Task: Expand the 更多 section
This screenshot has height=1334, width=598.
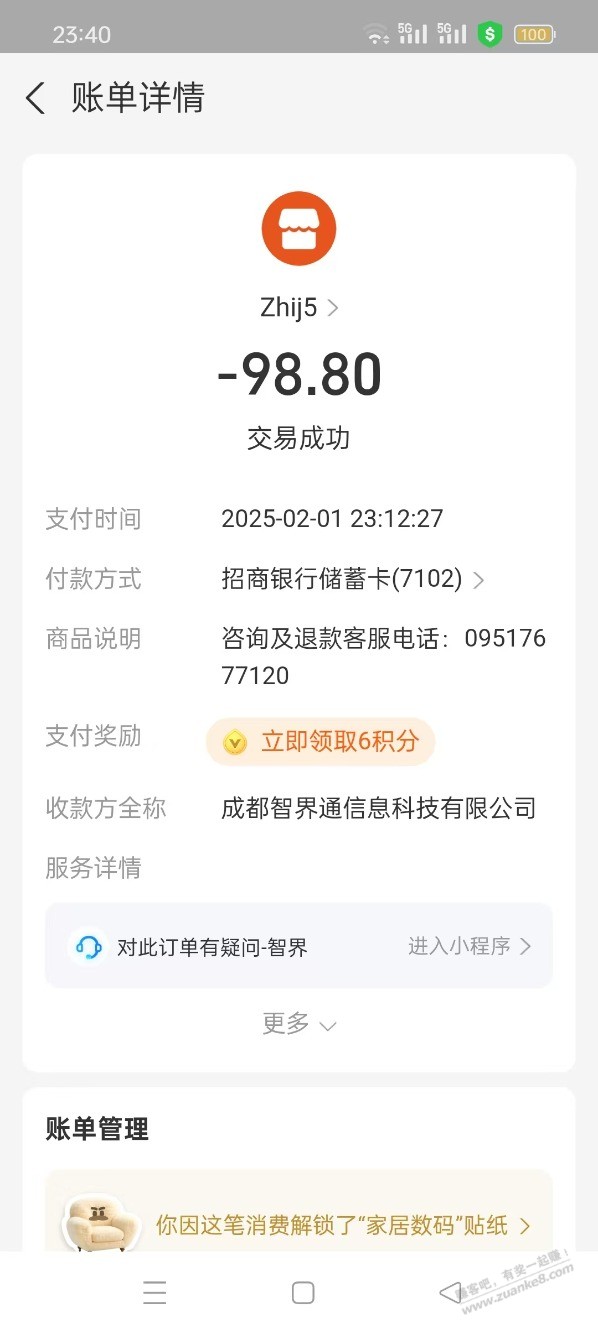Action: 299,1023
